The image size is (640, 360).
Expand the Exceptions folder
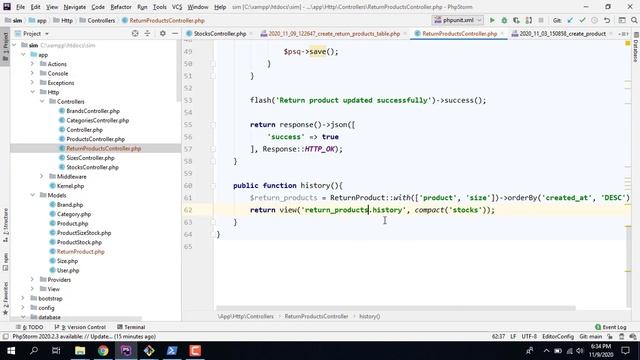pyautogui.click(x=32, y=82)
